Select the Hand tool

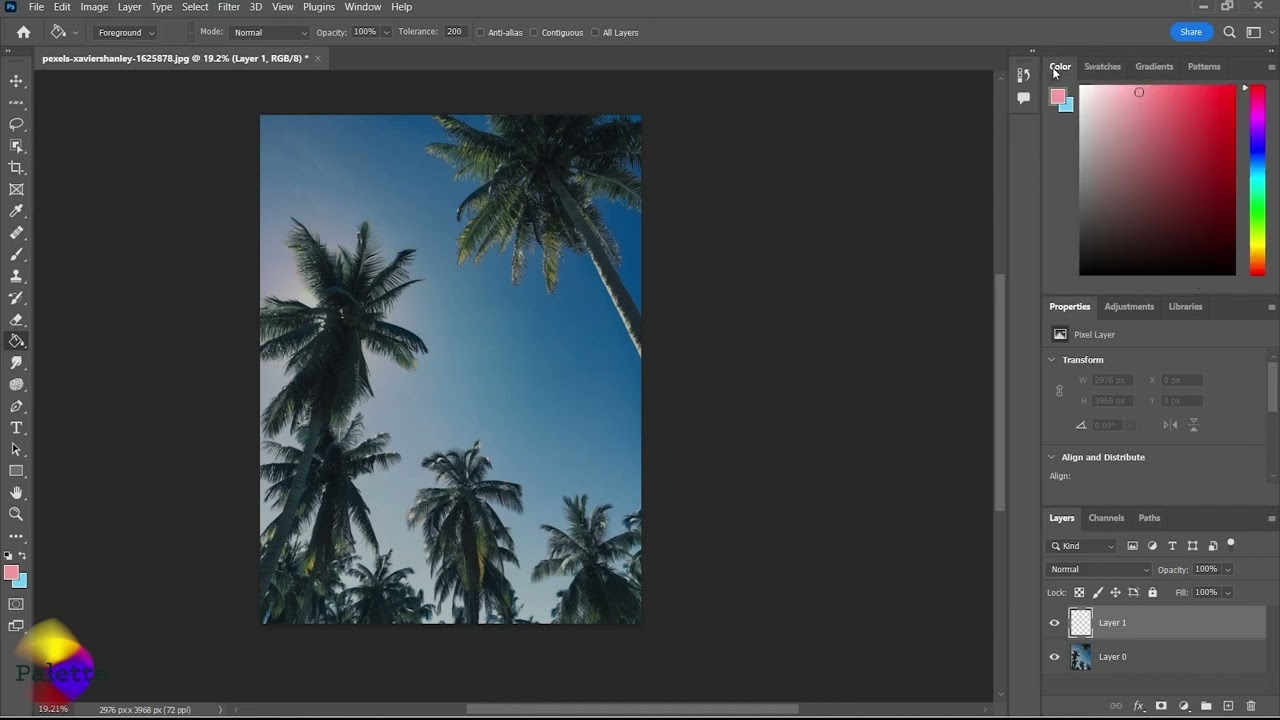tap(16, 493)
